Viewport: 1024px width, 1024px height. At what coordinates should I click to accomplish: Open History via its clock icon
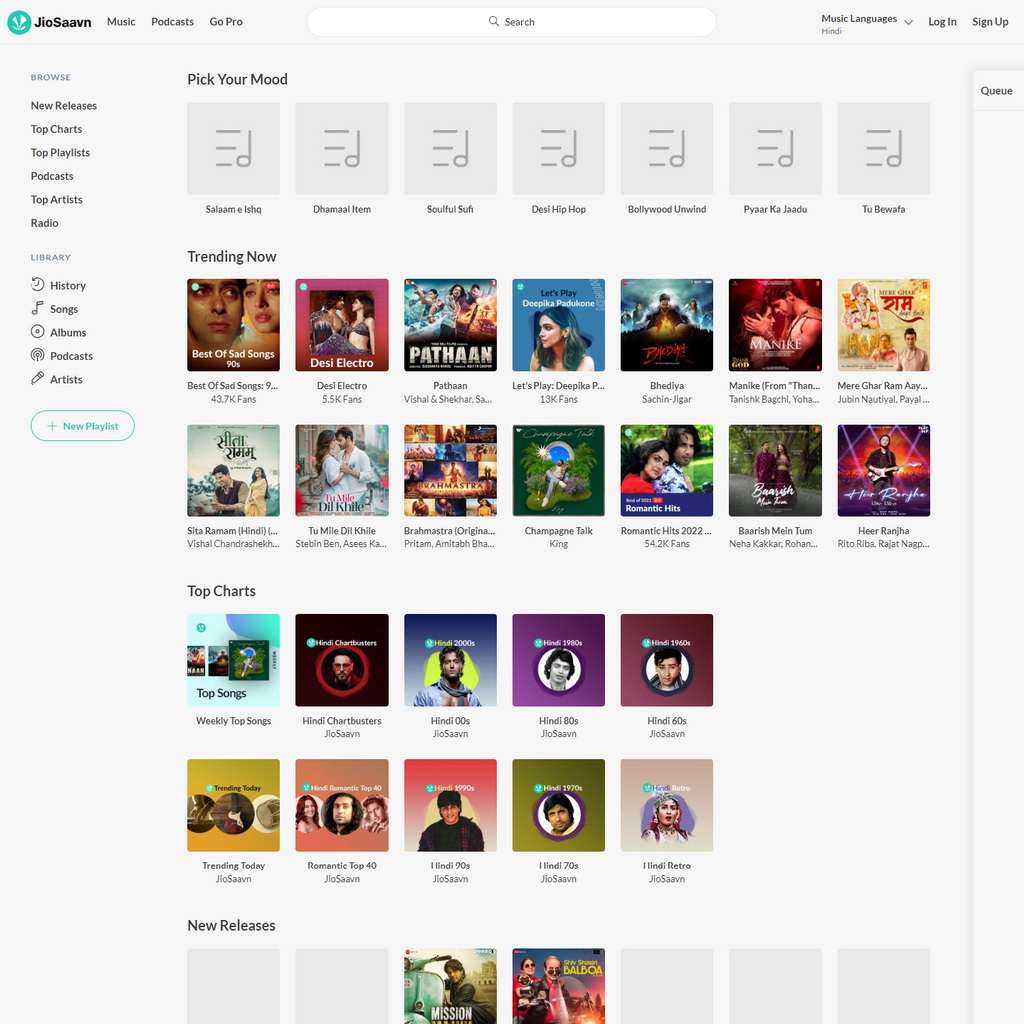coord(38,285)
